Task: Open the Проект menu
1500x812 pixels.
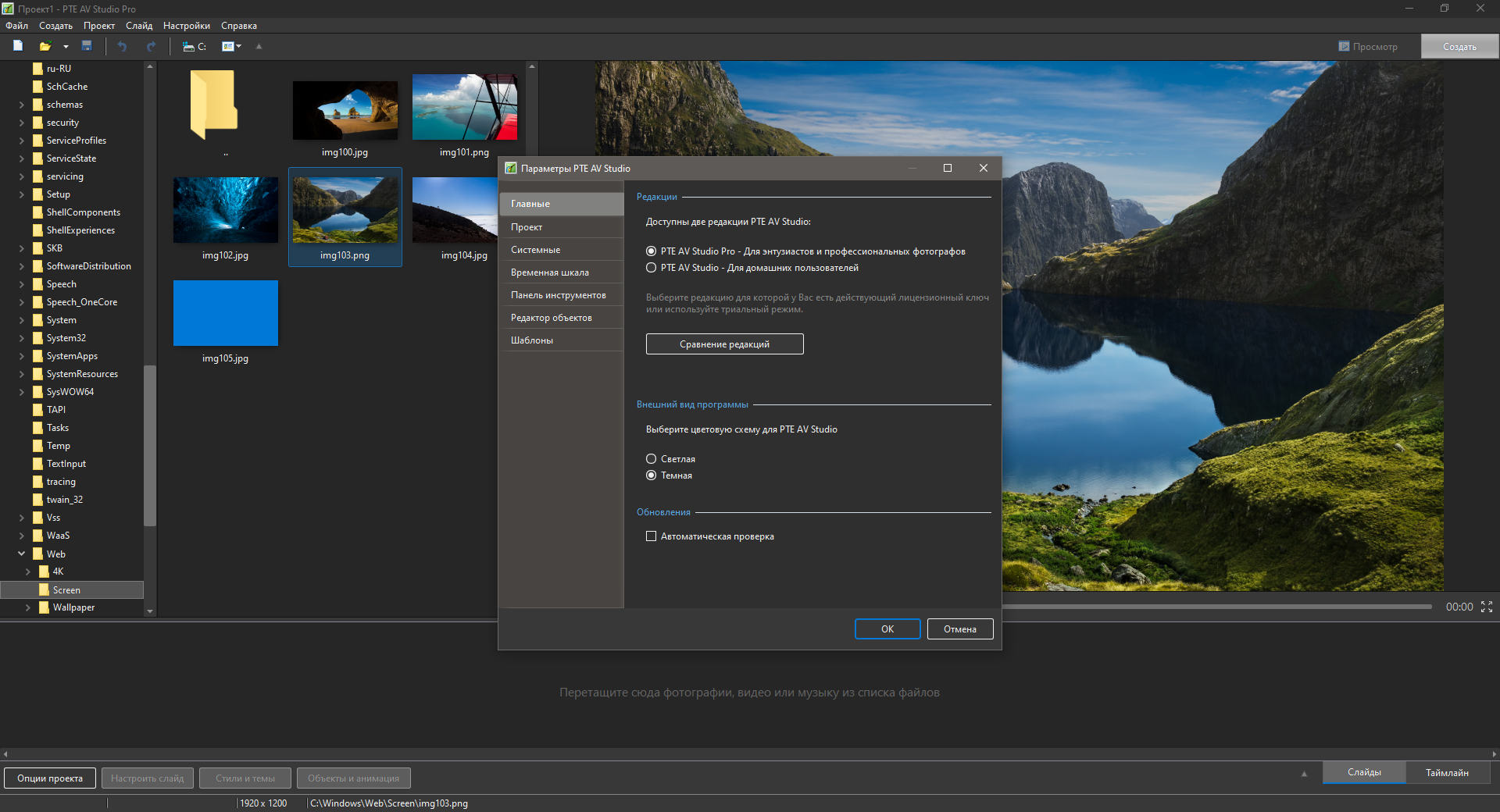Action: [x=99, y=26]
